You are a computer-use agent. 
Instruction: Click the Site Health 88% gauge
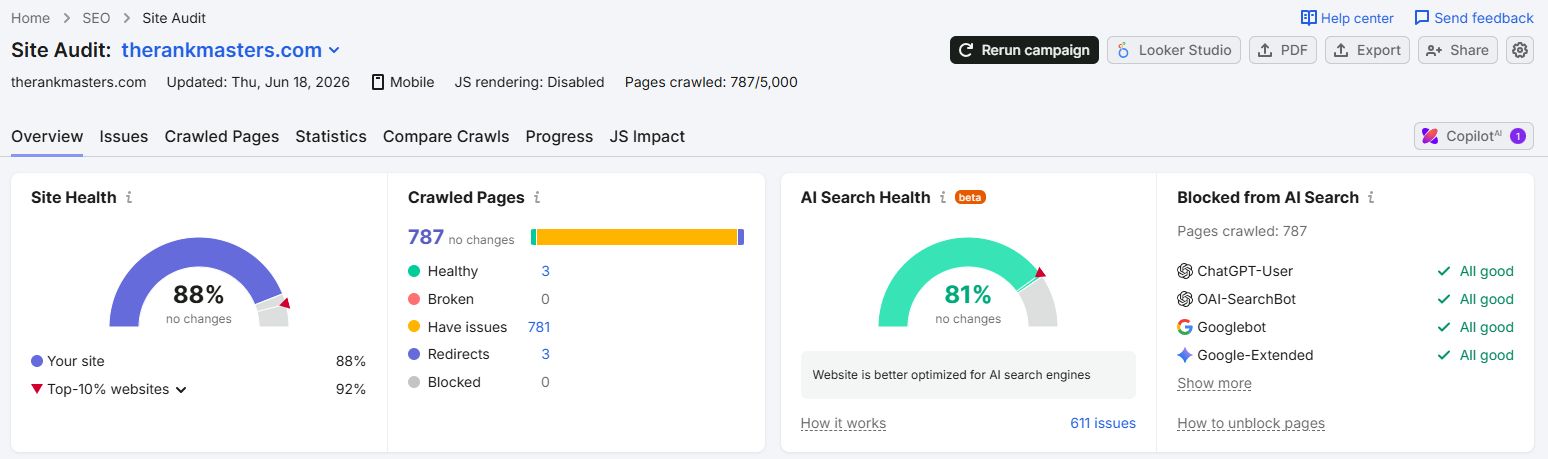tap(199, 283)
